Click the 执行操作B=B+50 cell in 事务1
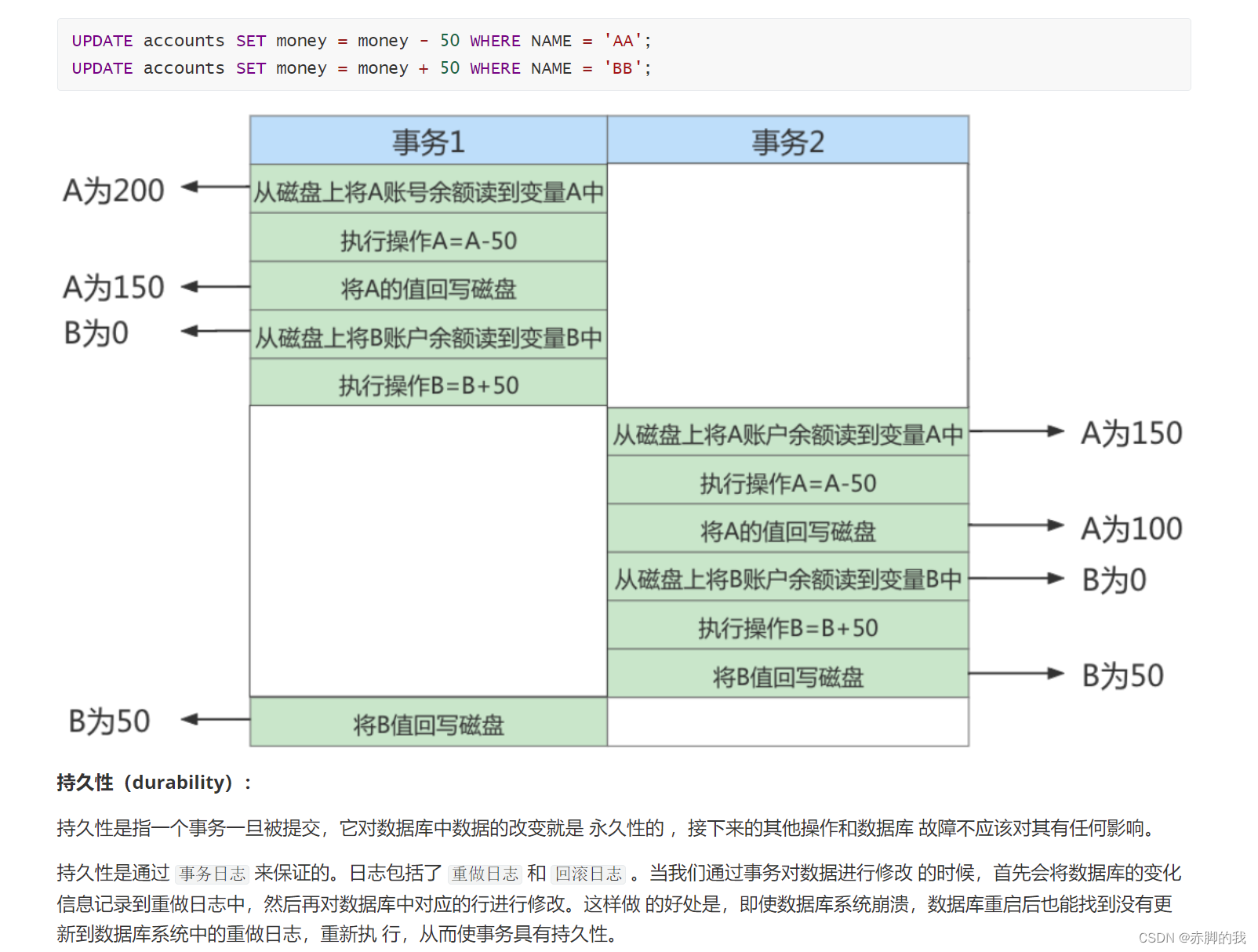This screenshot has height=952, width=1258. (428, 383)
